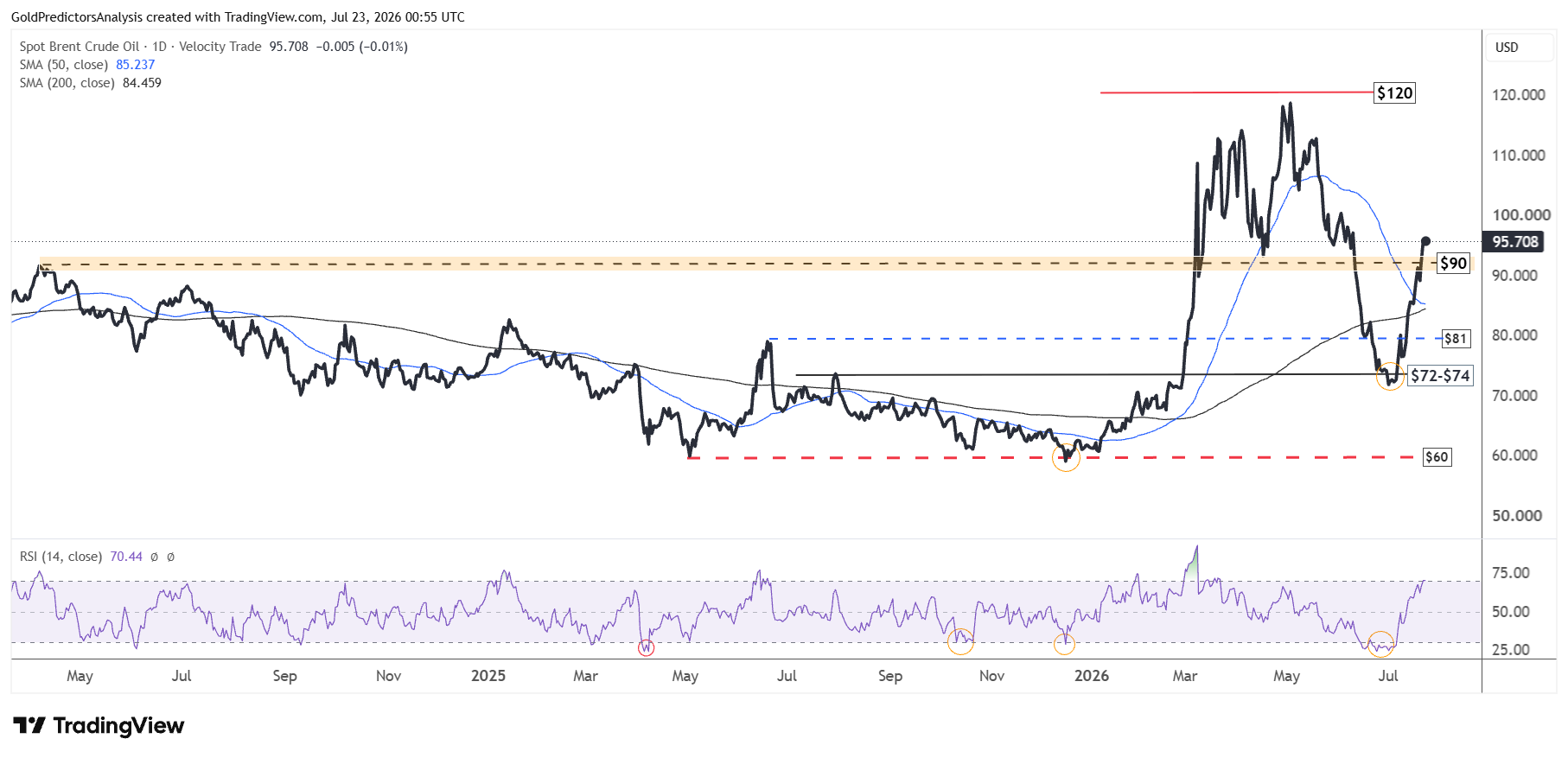The width and height of the screenshot is (1568, 758).
Task: Select the $72-$74 support label
Action: [x=1440, y=376]
